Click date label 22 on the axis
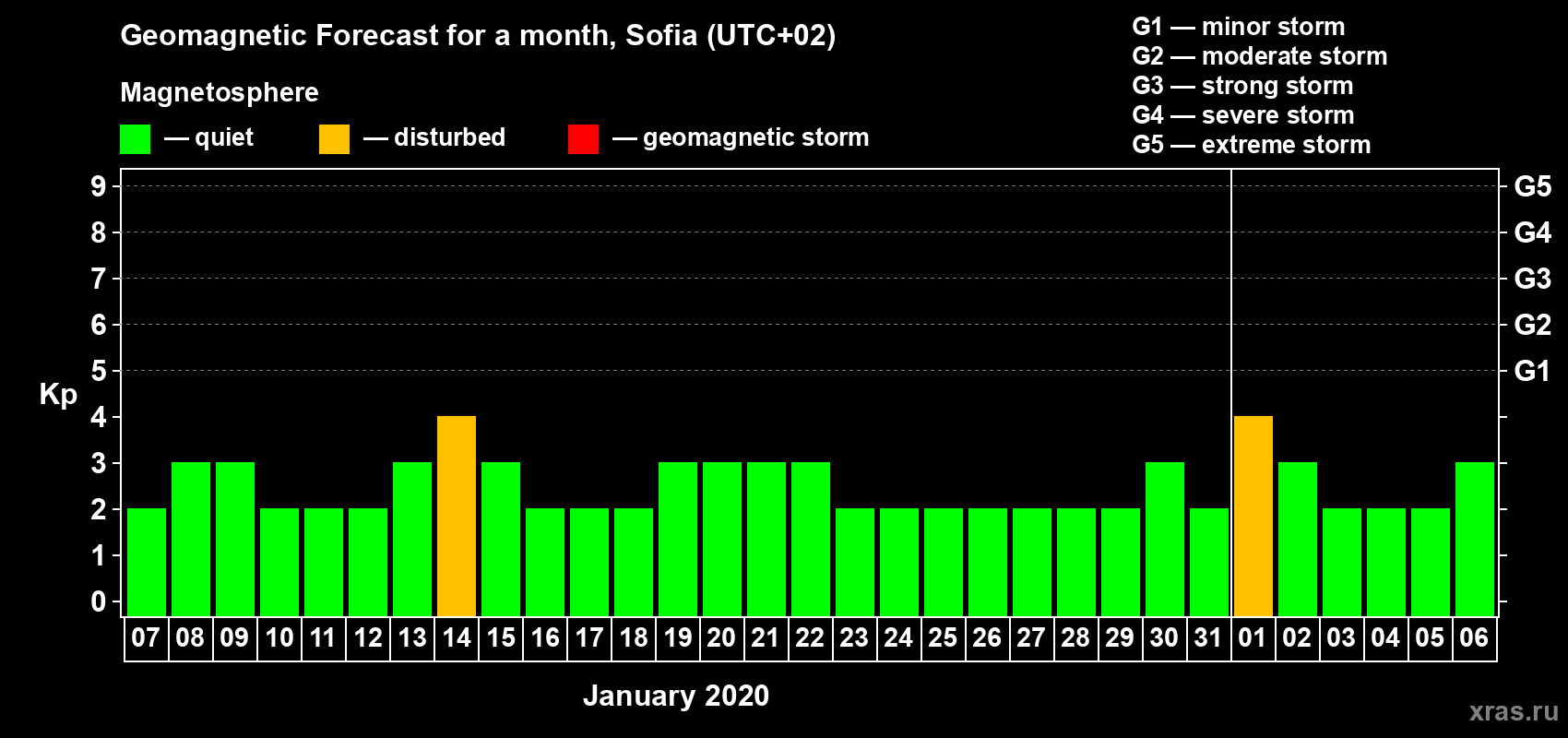Screen dimensions: 1568x738 point(810,637)
